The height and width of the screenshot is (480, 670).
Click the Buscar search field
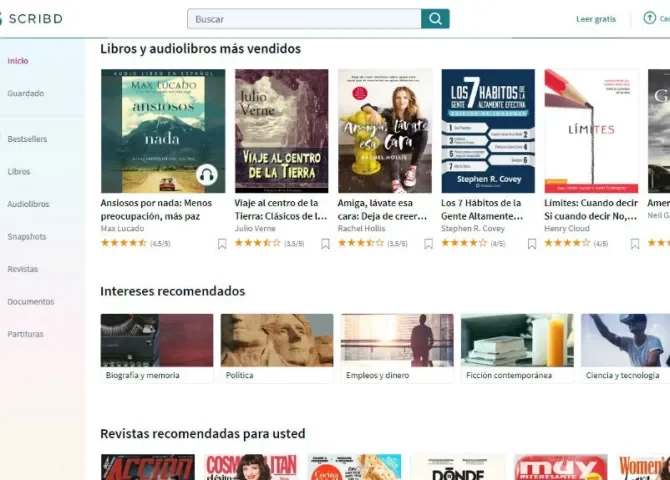point(304,19)
